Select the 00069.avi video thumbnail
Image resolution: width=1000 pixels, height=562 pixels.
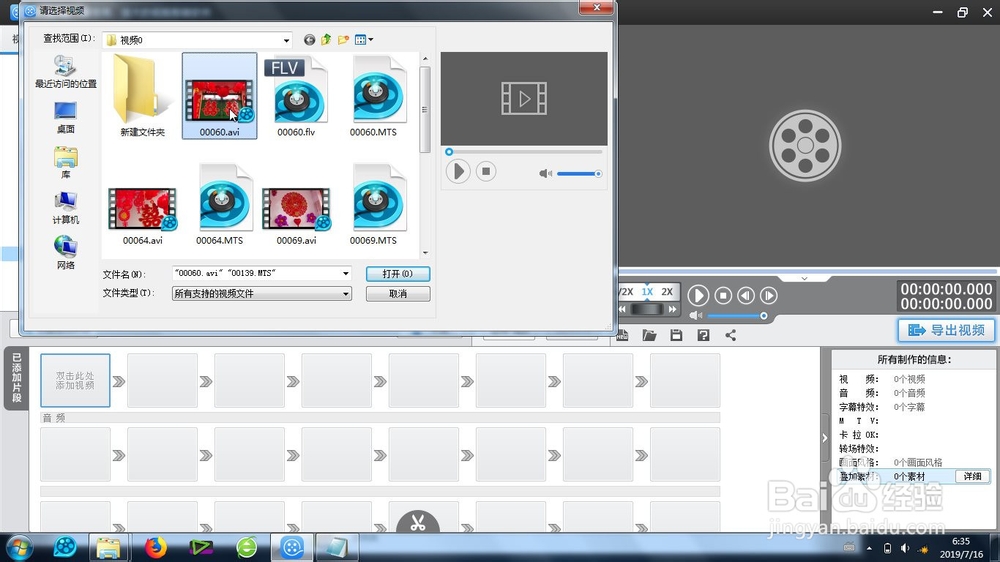pyautogui.click(x=297, y=209)
